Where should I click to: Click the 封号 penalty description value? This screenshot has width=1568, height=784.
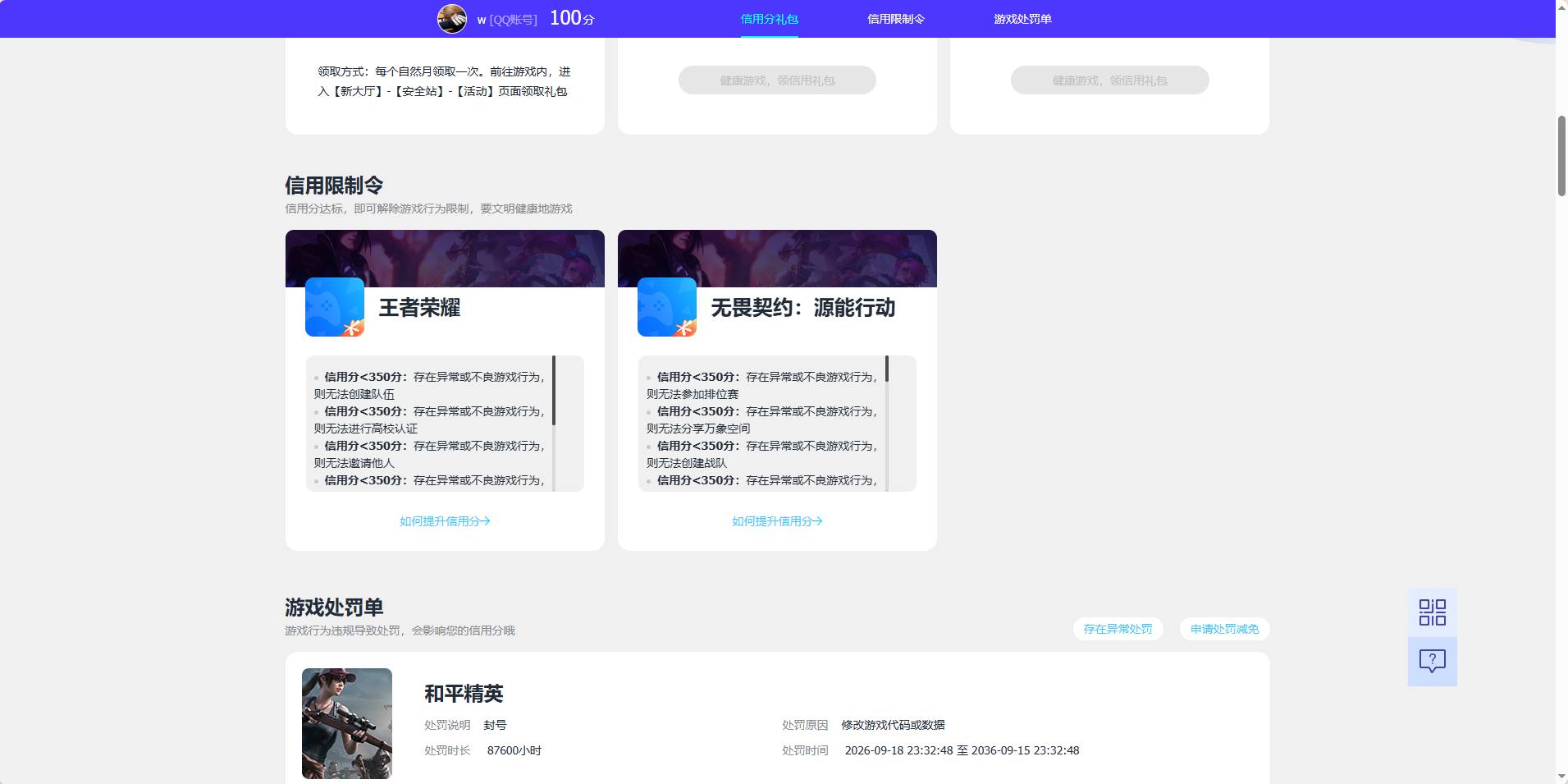point(495,725)
